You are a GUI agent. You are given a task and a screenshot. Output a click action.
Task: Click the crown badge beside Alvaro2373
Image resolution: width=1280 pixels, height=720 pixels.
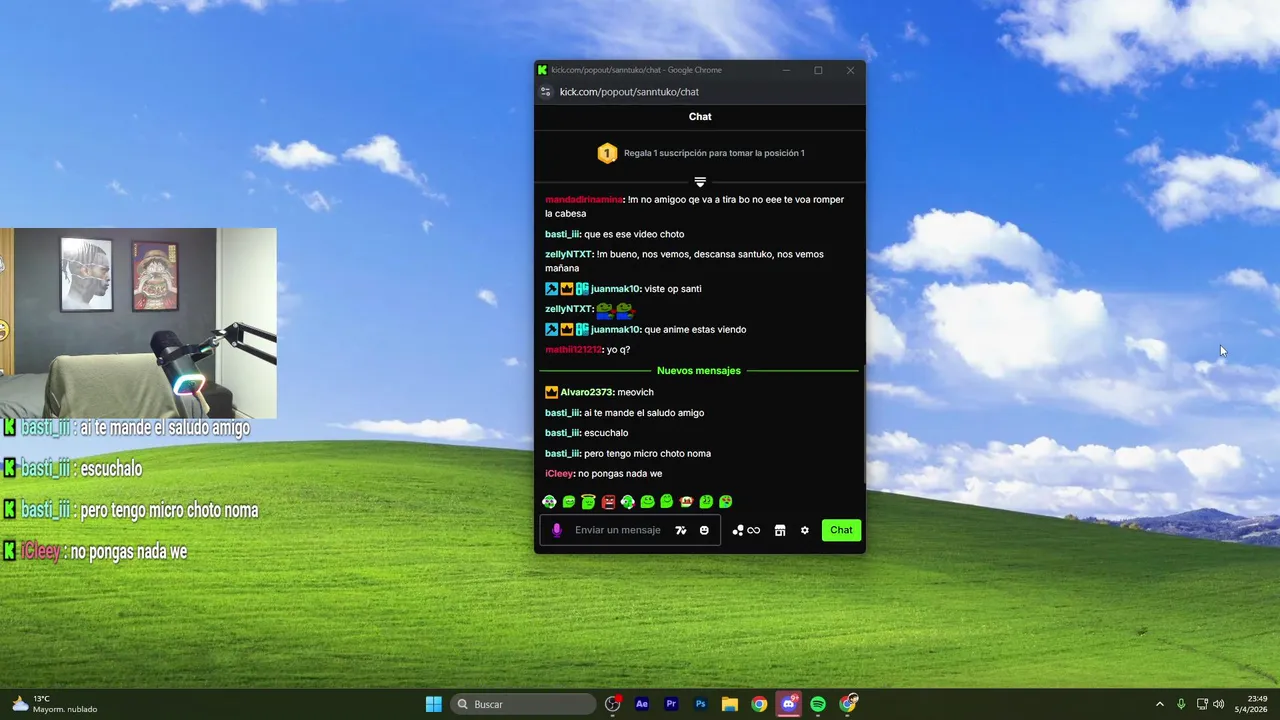(551, 392)
